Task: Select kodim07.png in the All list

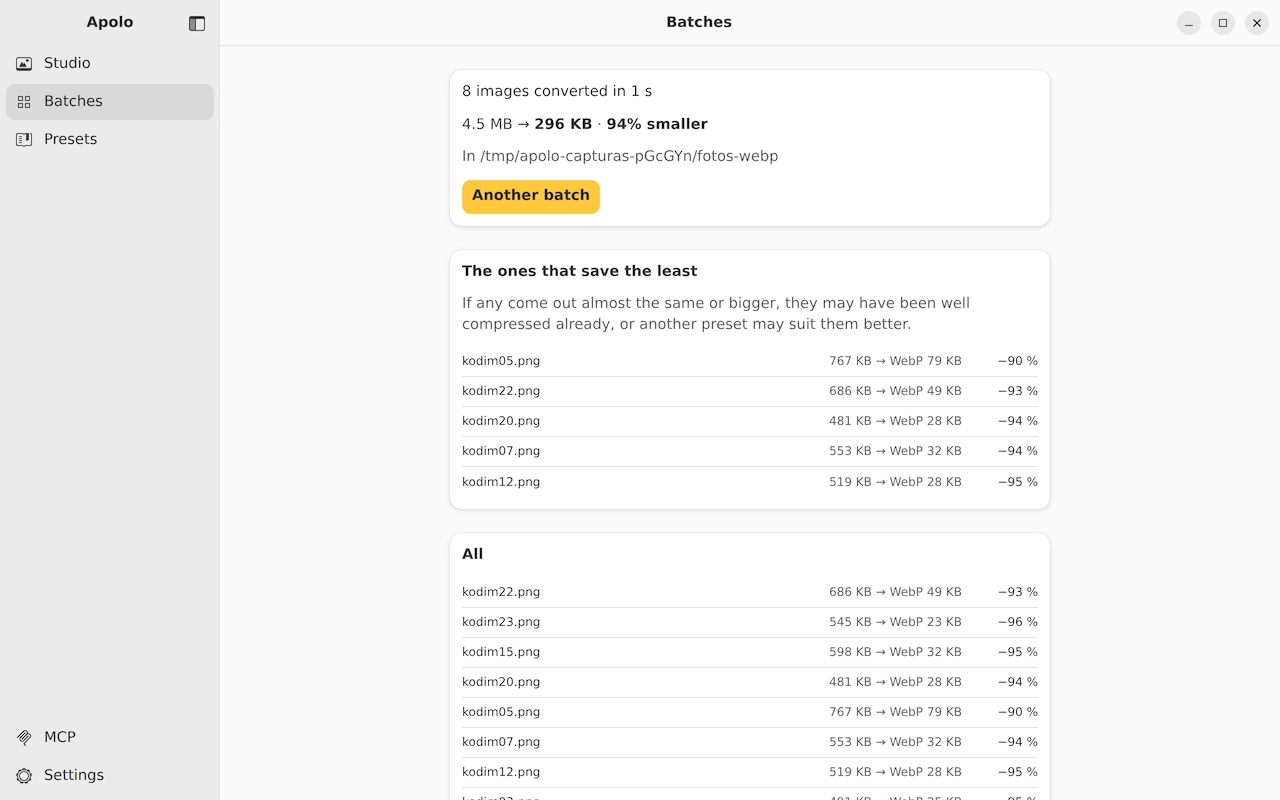Action: pos(750,742)
